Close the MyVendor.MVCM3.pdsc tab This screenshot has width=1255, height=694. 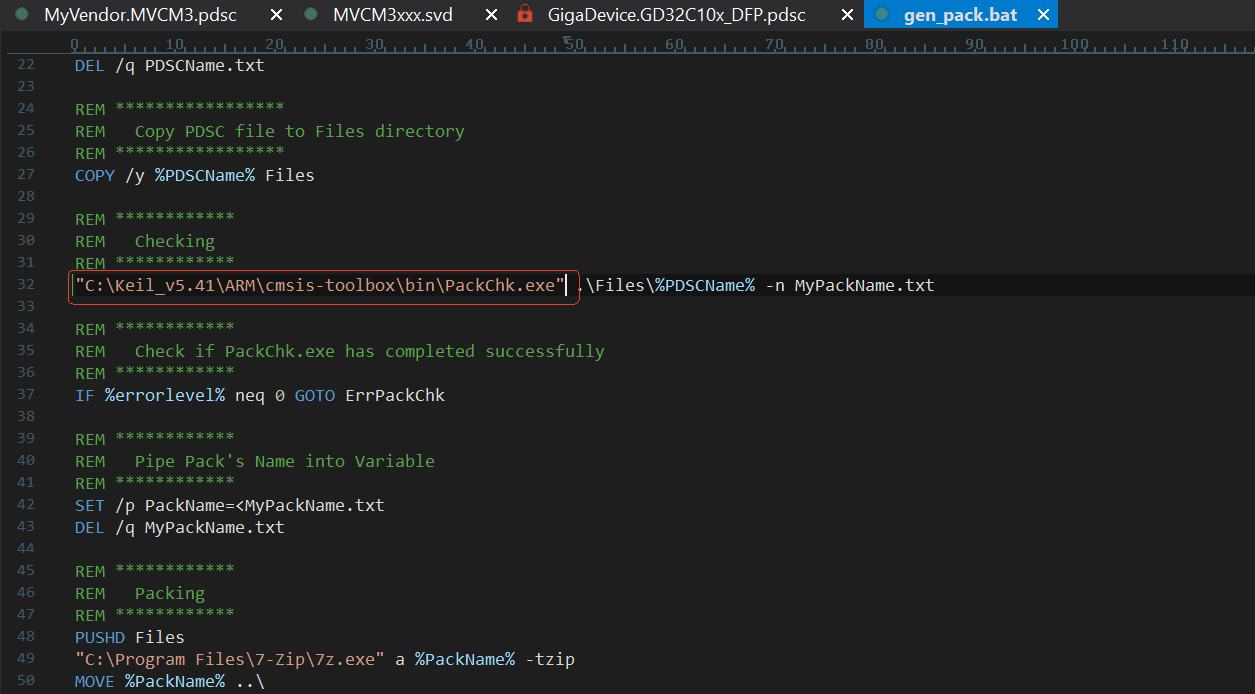pos(277,15)
